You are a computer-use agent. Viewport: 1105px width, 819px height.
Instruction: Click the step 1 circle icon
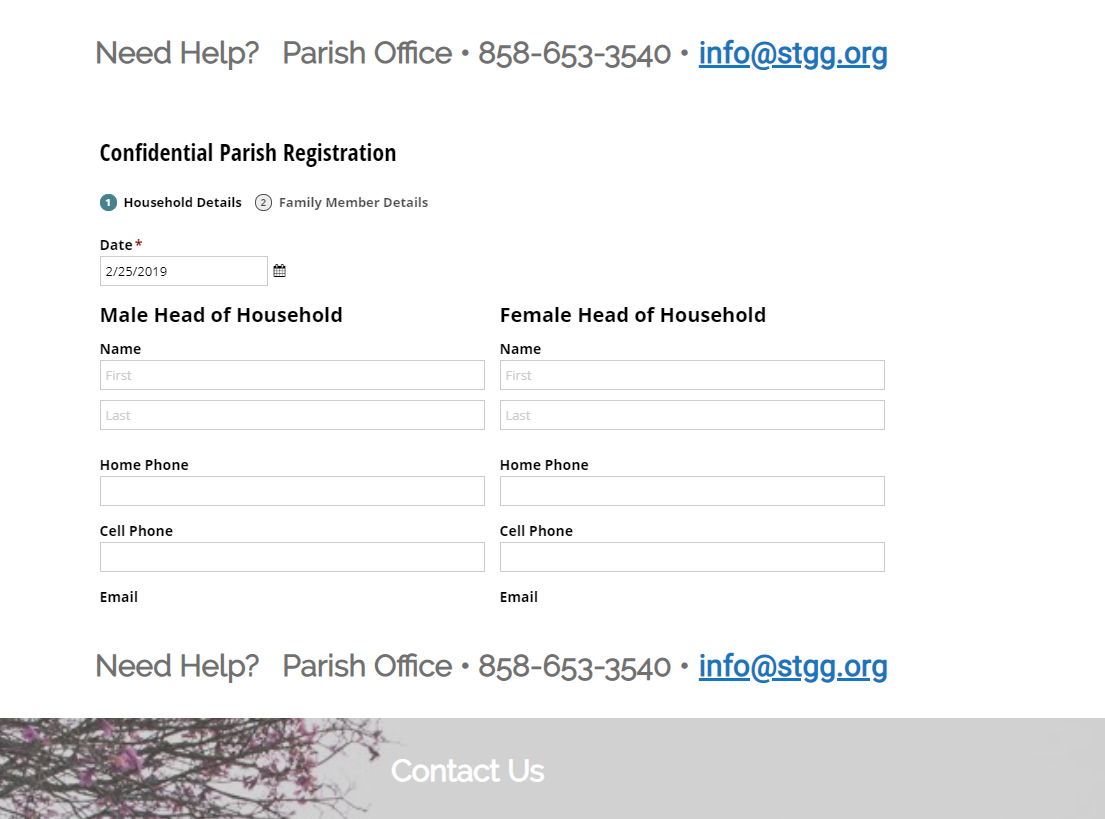108,203
